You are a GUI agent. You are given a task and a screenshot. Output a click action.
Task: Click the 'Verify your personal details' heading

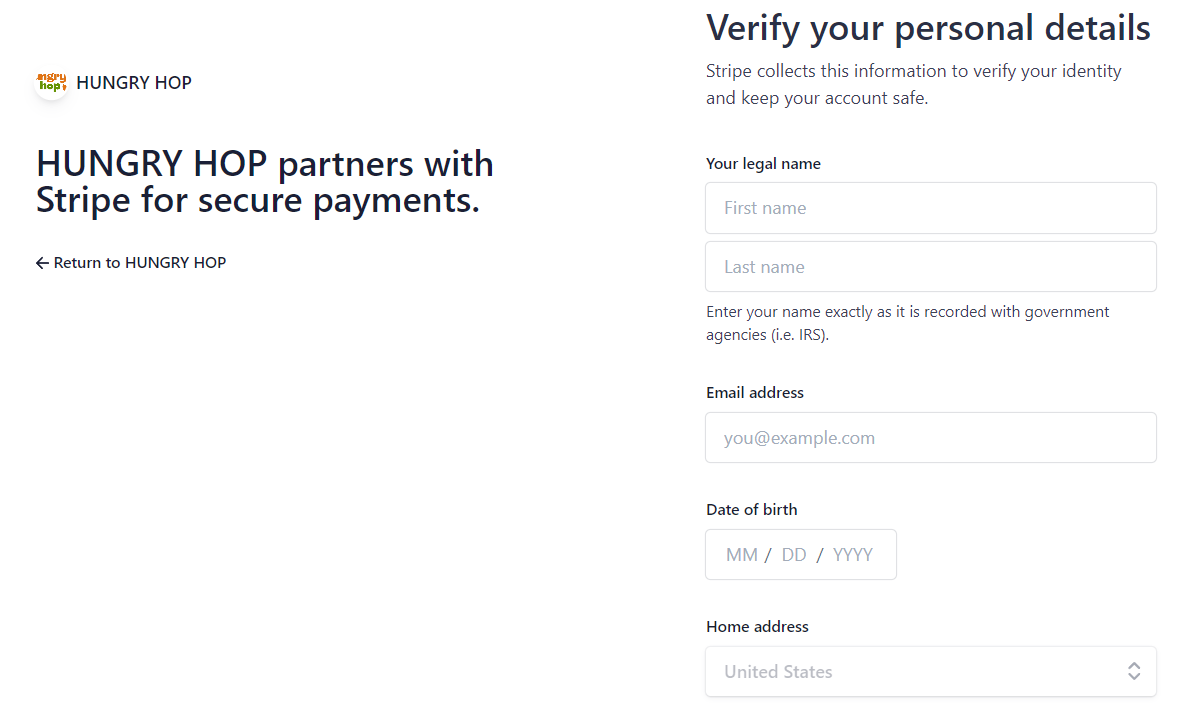point(928,28)
